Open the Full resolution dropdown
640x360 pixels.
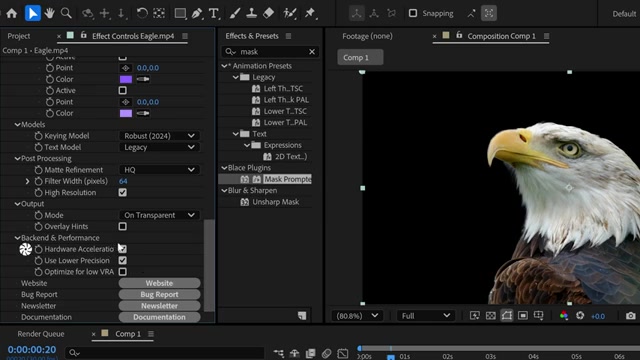coord(425,316)
